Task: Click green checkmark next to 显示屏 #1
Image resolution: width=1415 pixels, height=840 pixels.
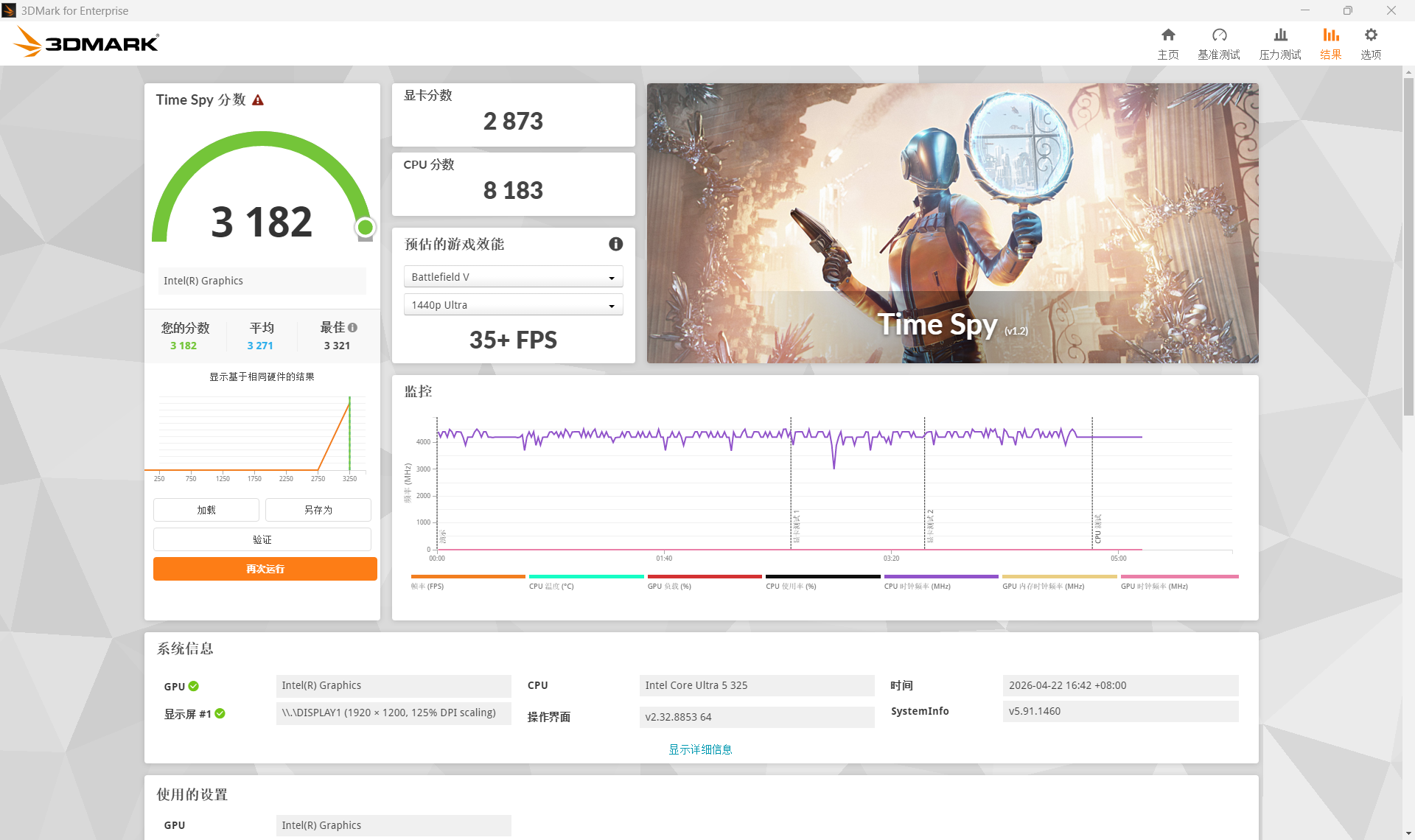Action: 220,713
